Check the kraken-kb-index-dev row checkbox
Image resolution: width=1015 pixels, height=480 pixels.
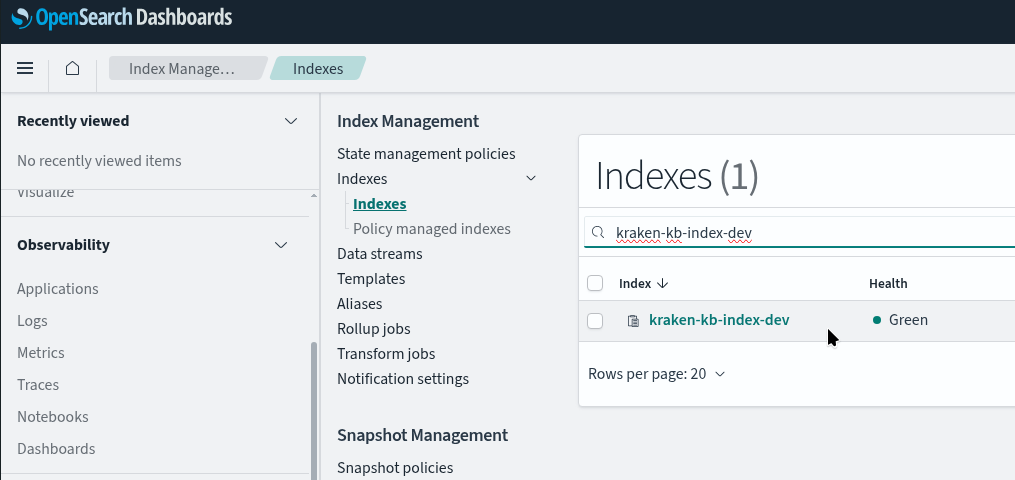(595, 321)
